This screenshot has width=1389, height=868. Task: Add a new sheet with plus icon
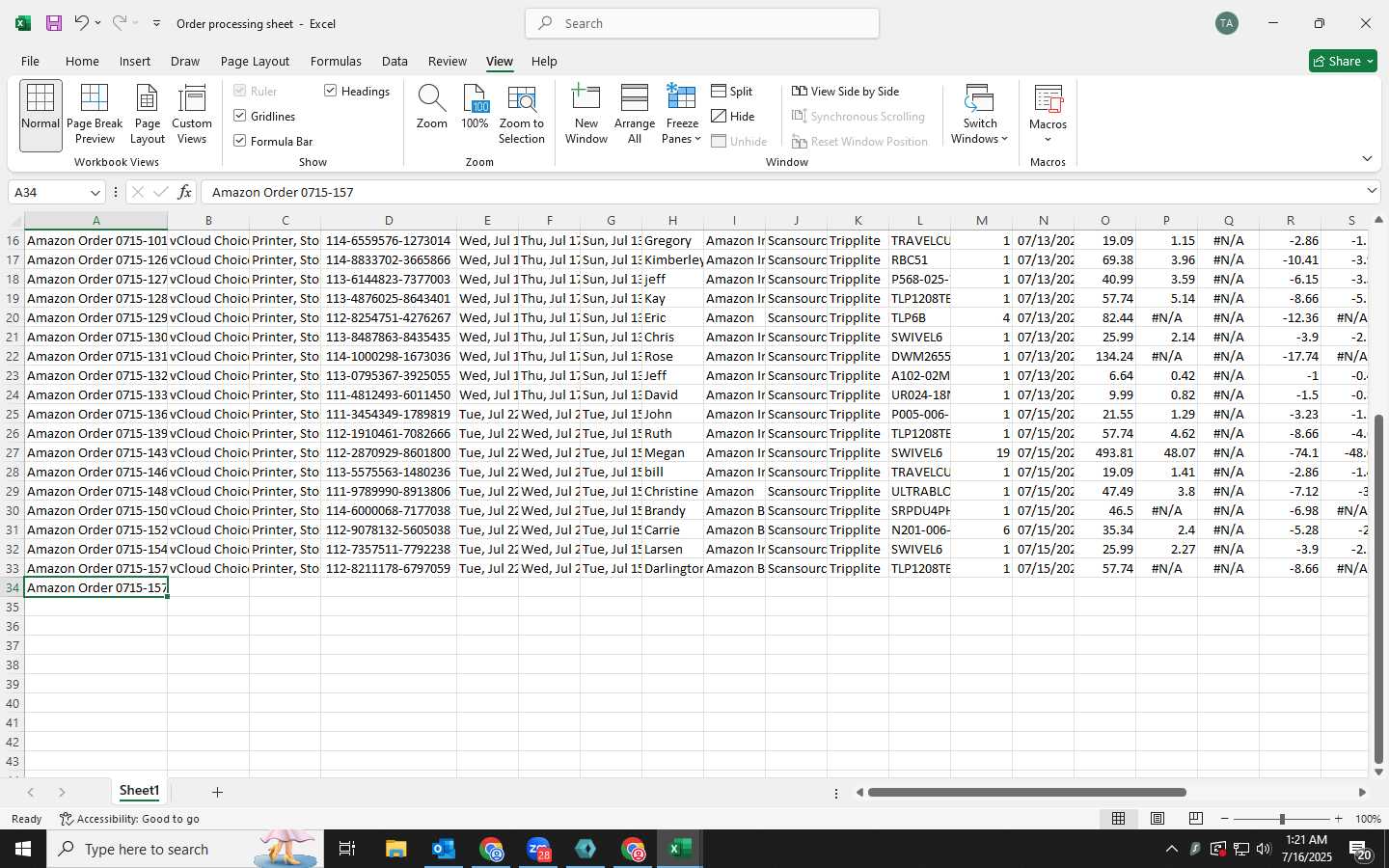tap(218, 792)
